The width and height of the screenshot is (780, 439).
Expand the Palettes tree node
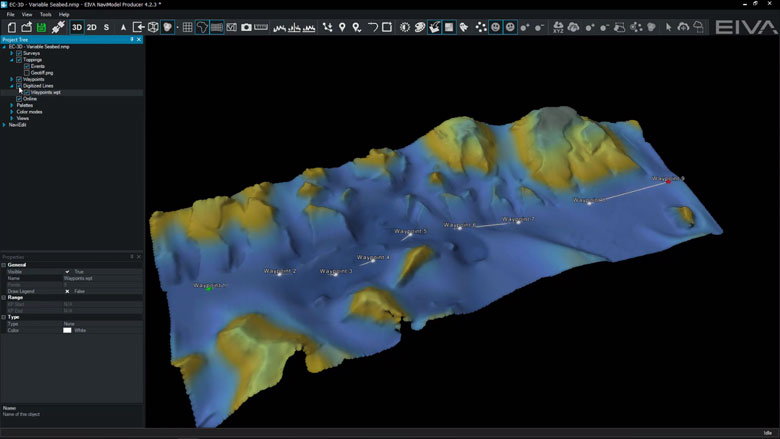point(12,105)
